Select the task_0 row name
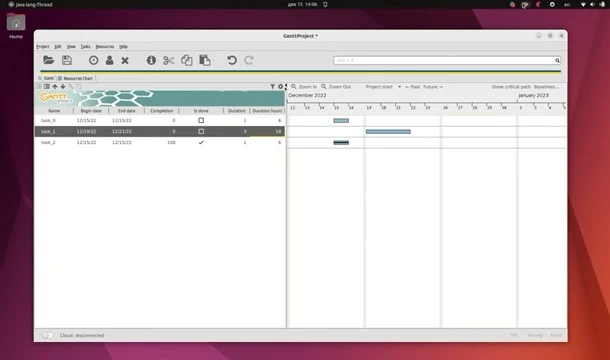This screenshot has width=610, height=360. tap(48, 120)
